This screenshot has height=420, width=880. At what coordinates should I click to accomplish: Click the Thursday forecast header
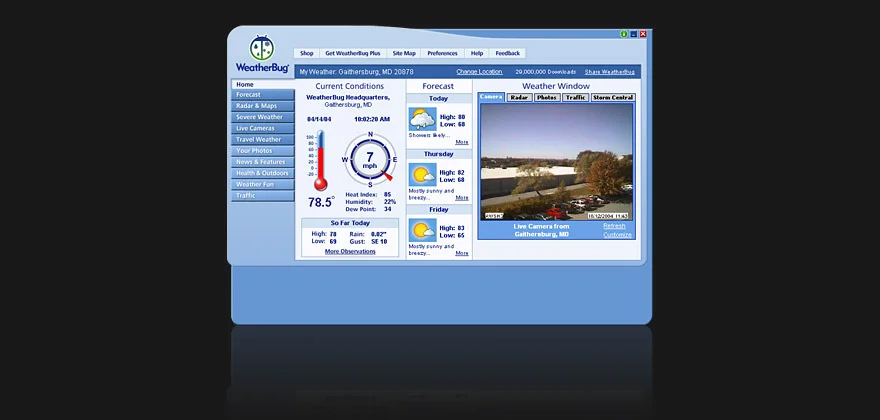pos(439,154)
